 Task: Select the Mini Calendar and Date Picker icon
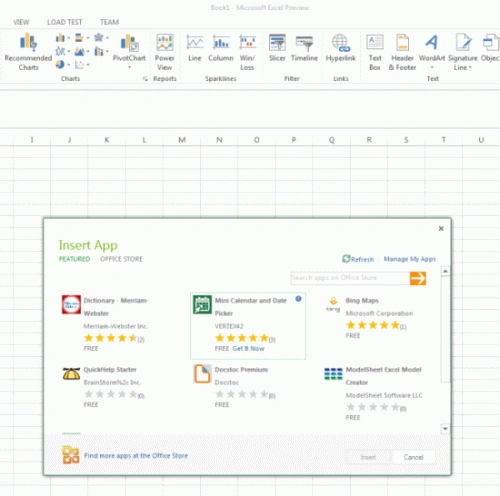coord(202,304)
